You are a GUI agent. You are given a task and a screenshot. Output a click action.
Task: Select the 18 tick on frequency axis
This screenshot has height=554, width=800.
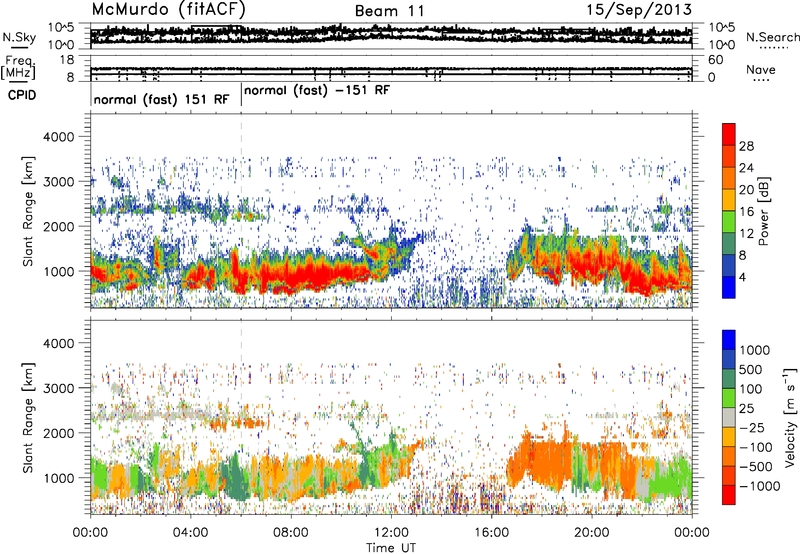pyautogui.click(x=67, y=60)
